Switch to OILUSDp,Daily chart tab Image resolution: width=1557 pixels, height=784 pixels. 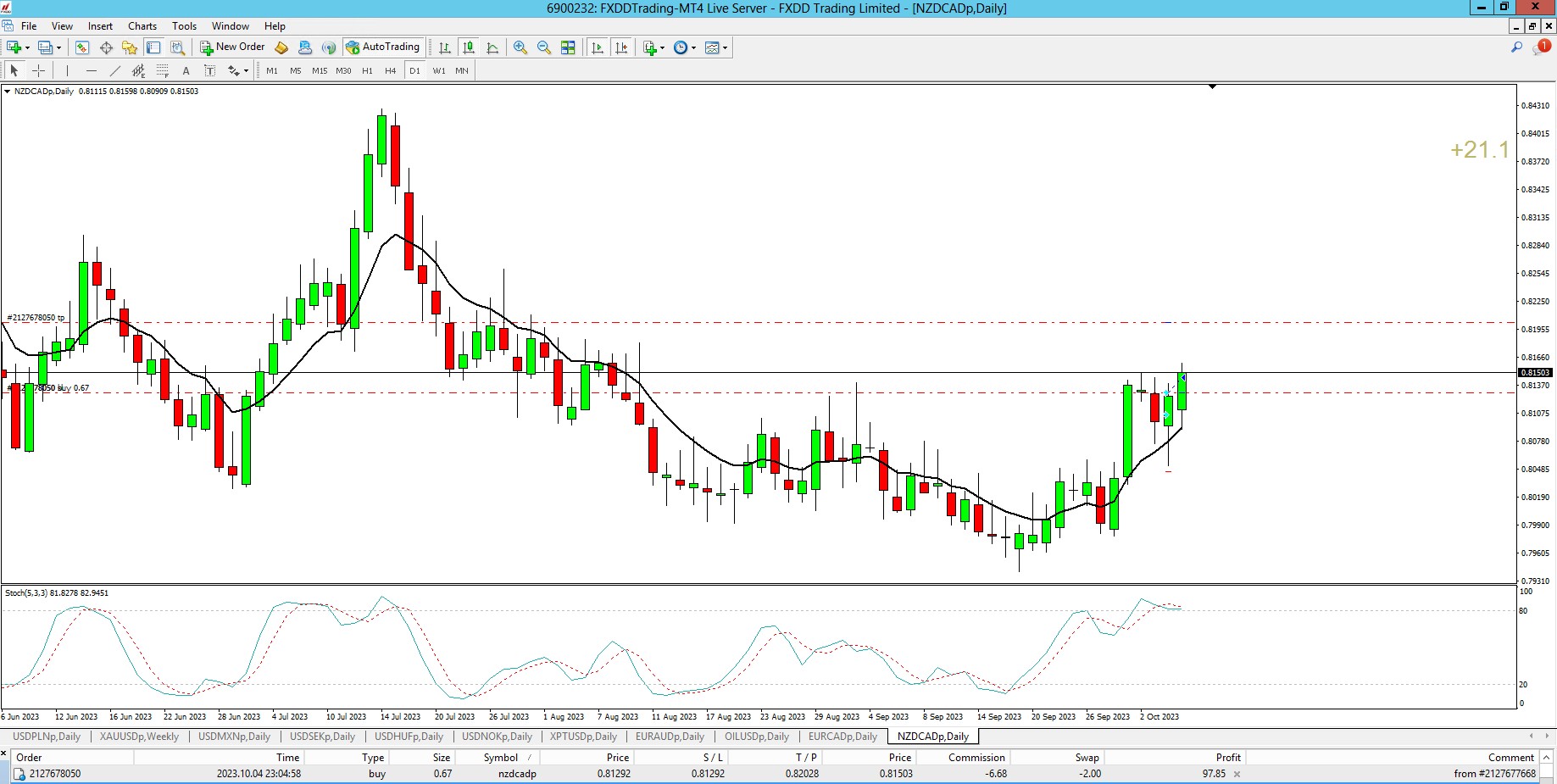(x=756, y=737)
